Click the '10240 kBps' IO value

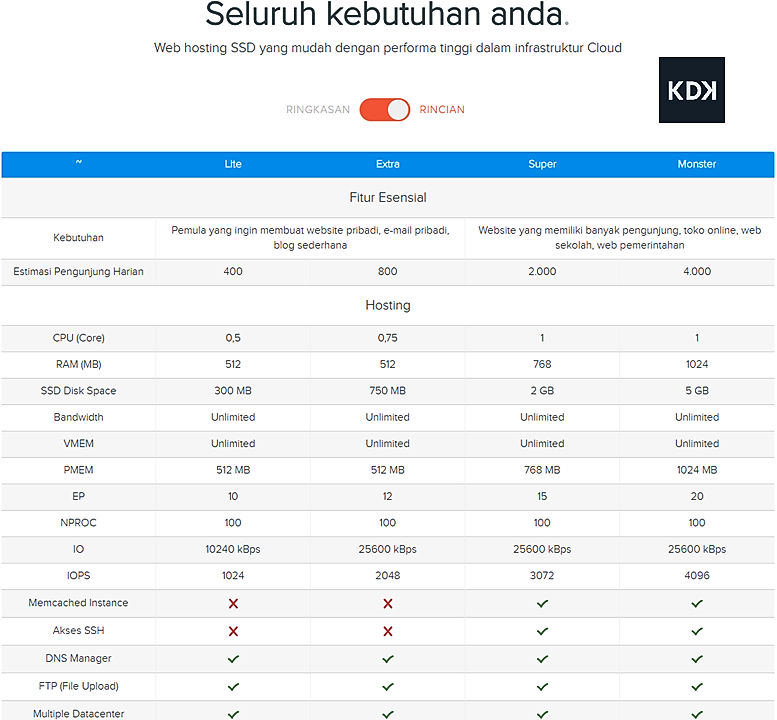[x=233, y=549]
